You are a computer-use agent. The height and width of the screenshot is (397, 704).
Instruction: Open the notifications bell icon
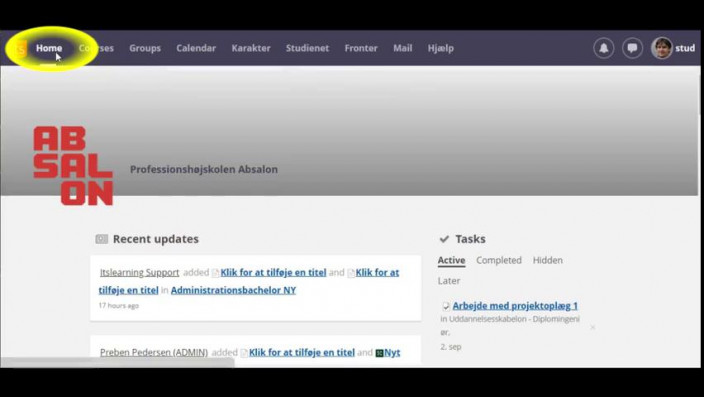[603, 48]
